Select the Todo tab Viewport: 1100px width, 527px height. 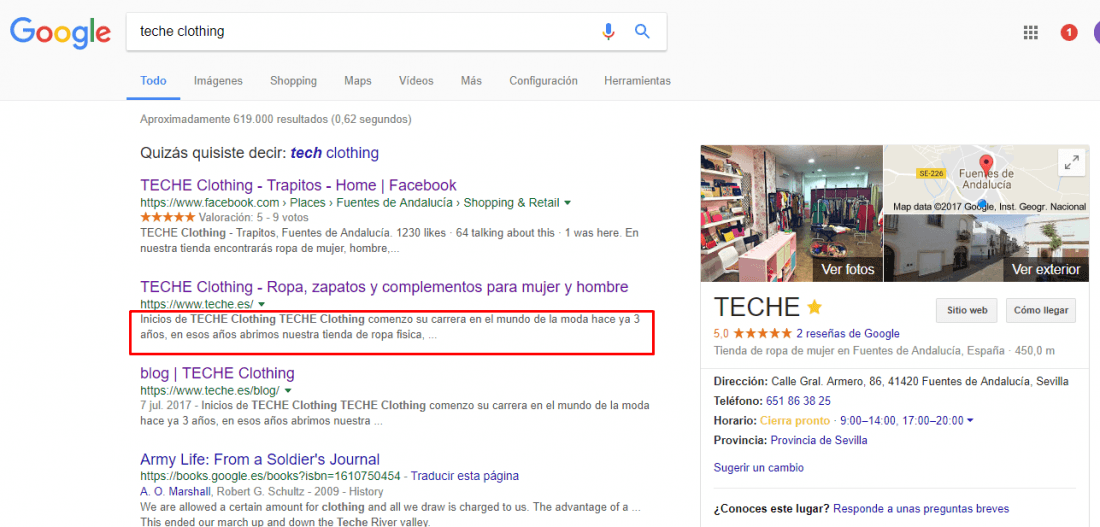pos(153,81)
